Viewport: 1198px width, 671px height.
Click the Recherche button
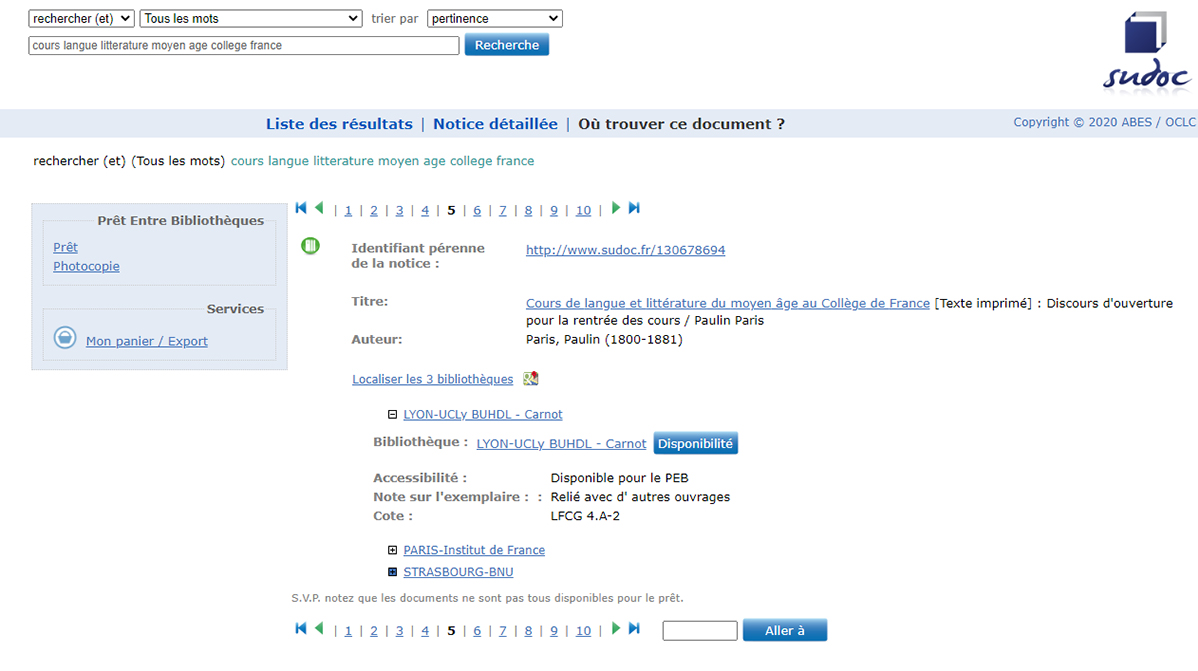(x=507, y=45)
